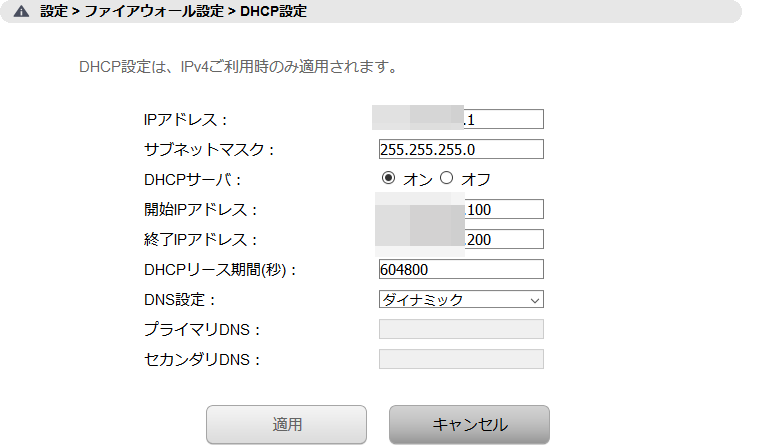Image resolution: width=758 pixels, height=447 pixels.
Task: Click the DHCP設定 breadcrumb item
Action: (274, 11)
